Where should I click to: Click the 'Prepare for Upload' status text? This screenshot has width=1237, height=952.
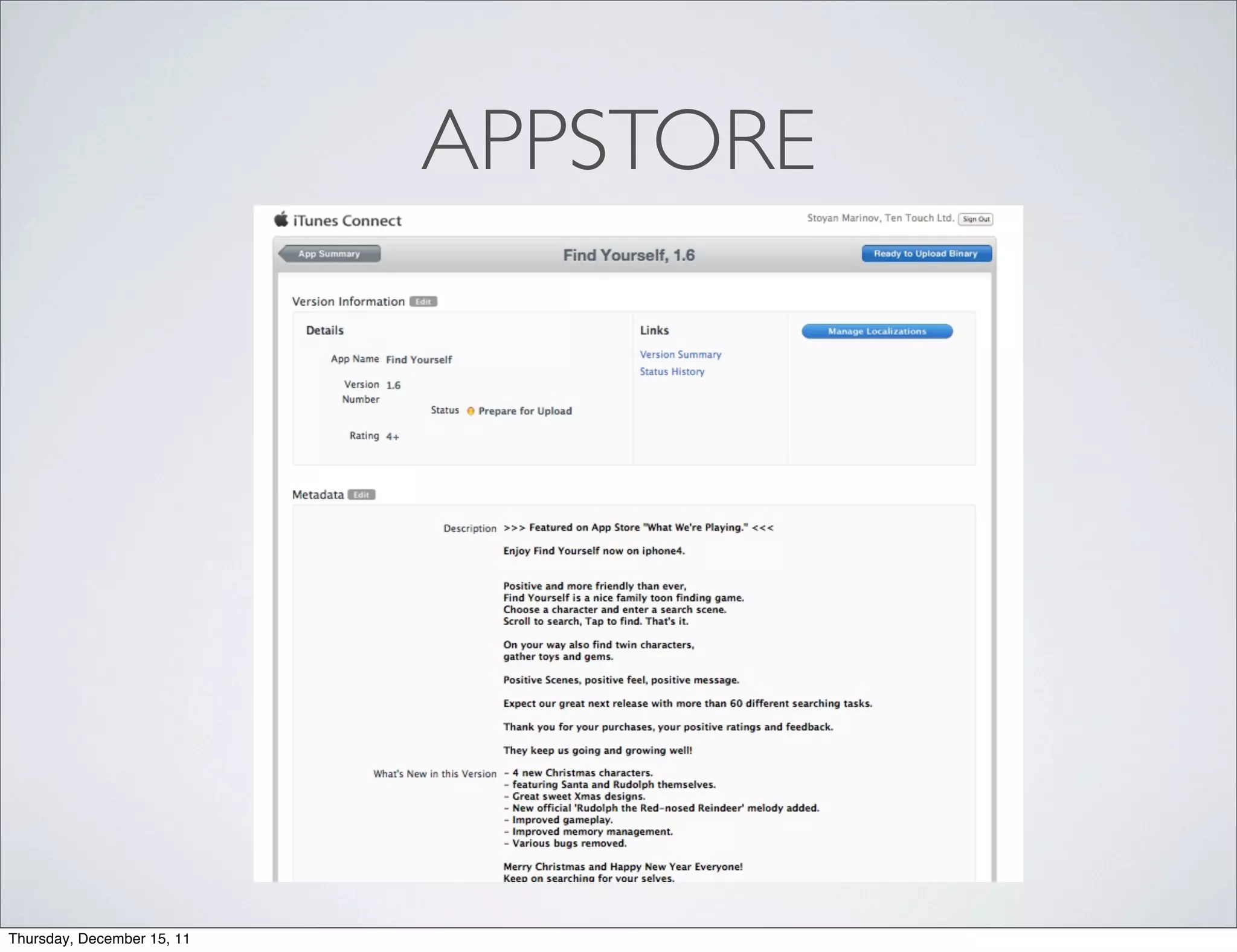click(x=525, y=411)
